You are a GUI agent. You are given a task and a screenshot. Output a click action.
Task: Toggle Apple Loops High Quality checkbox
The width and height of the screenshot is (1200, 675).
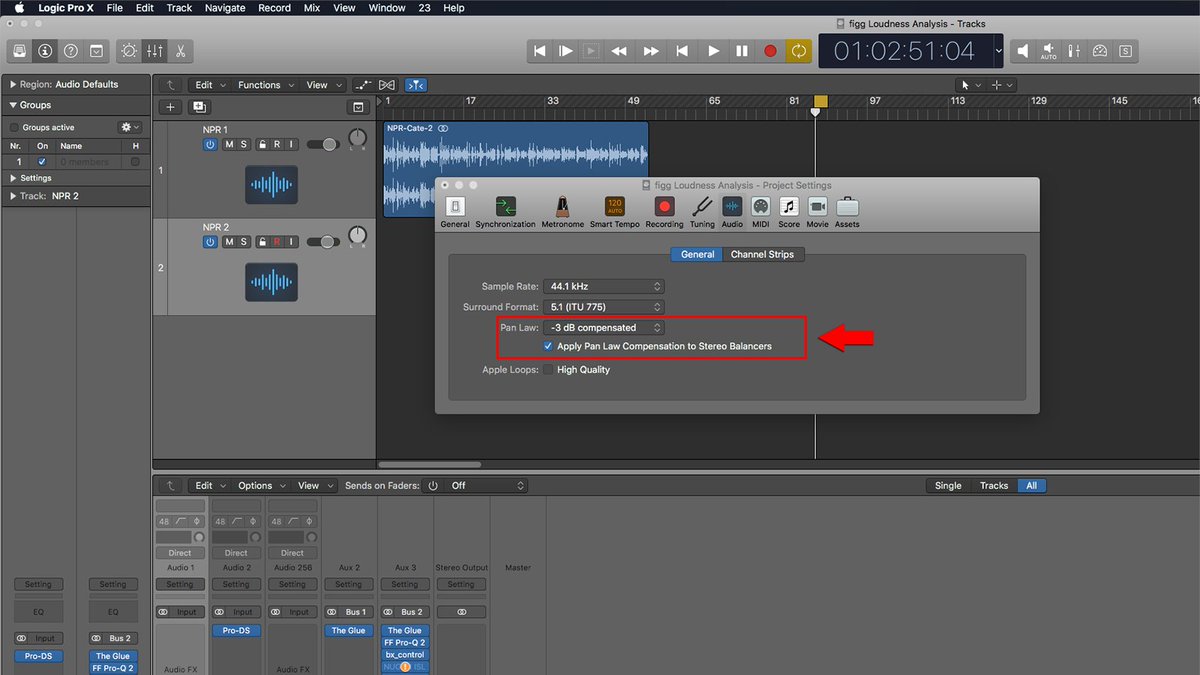tap(548, 370)
